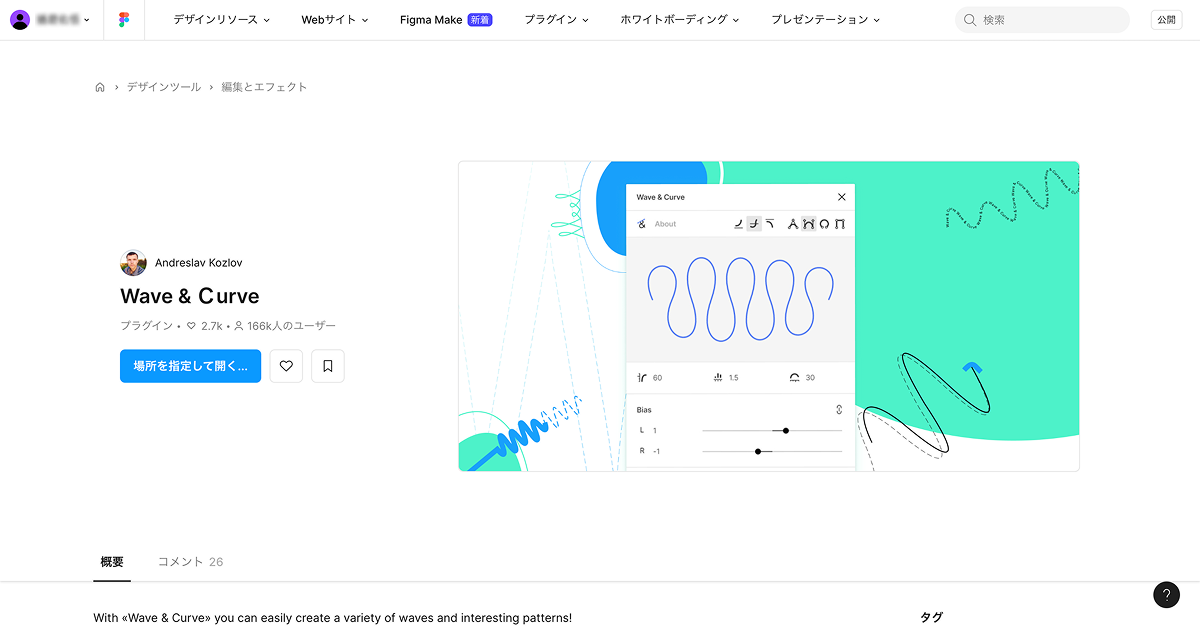Open Figma Make in navigation bar
The image size is (1200, 628).
tap(445, 20)
